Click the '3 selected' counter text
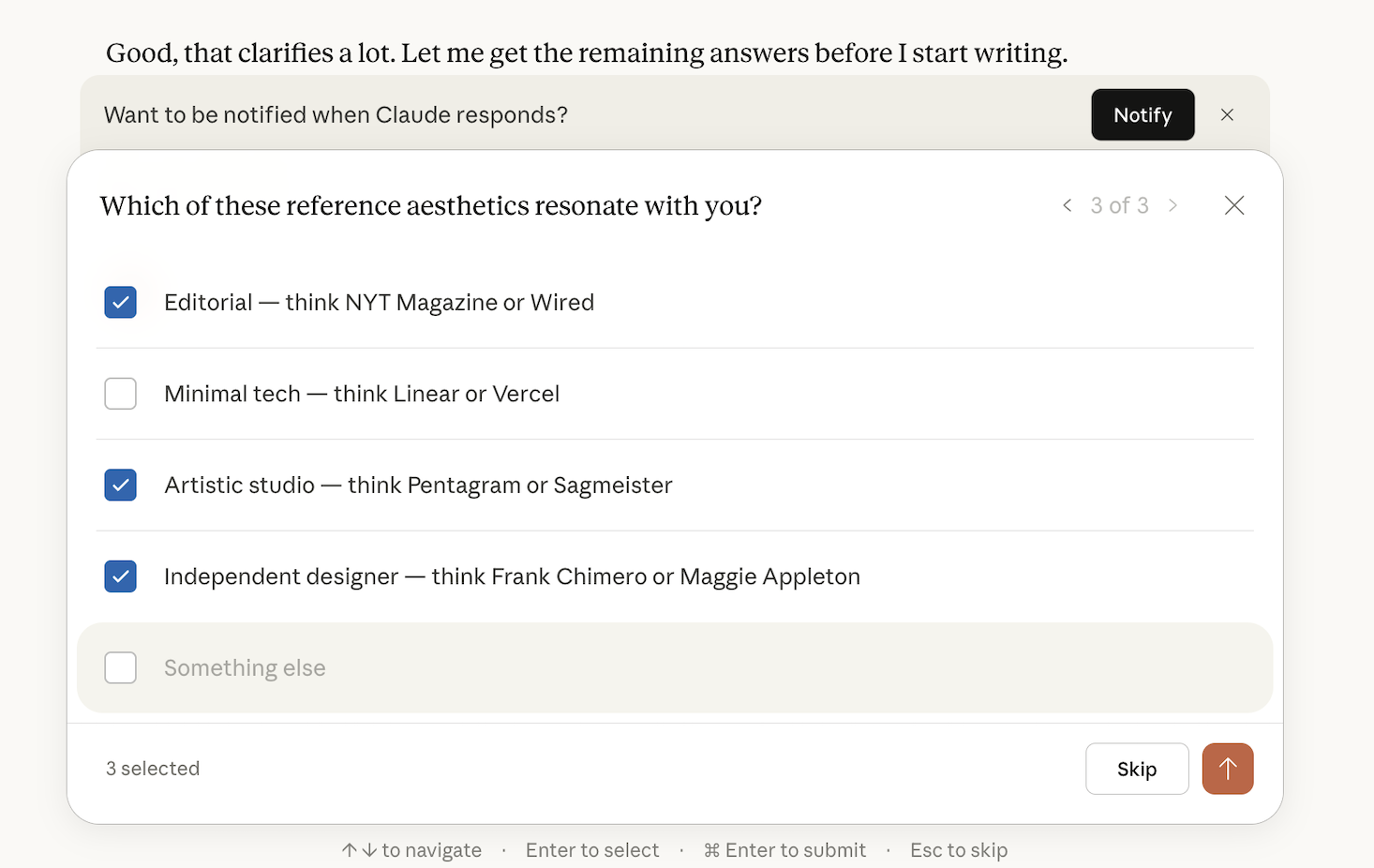Viewport: 1374px width, 868px height. pyautogui.click(x=153, y=769)
